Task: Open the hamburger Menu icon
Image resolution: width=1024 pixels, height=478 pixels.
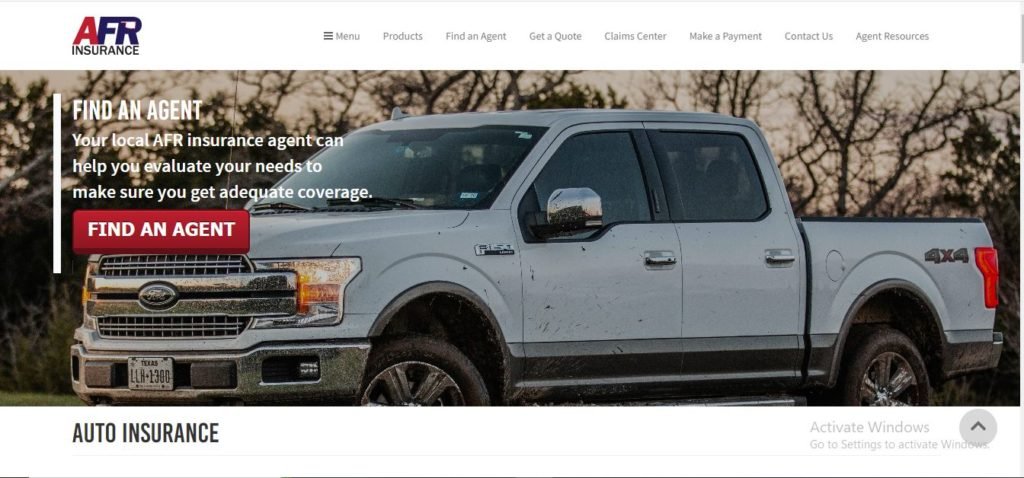Action: [x=328, y=36]
